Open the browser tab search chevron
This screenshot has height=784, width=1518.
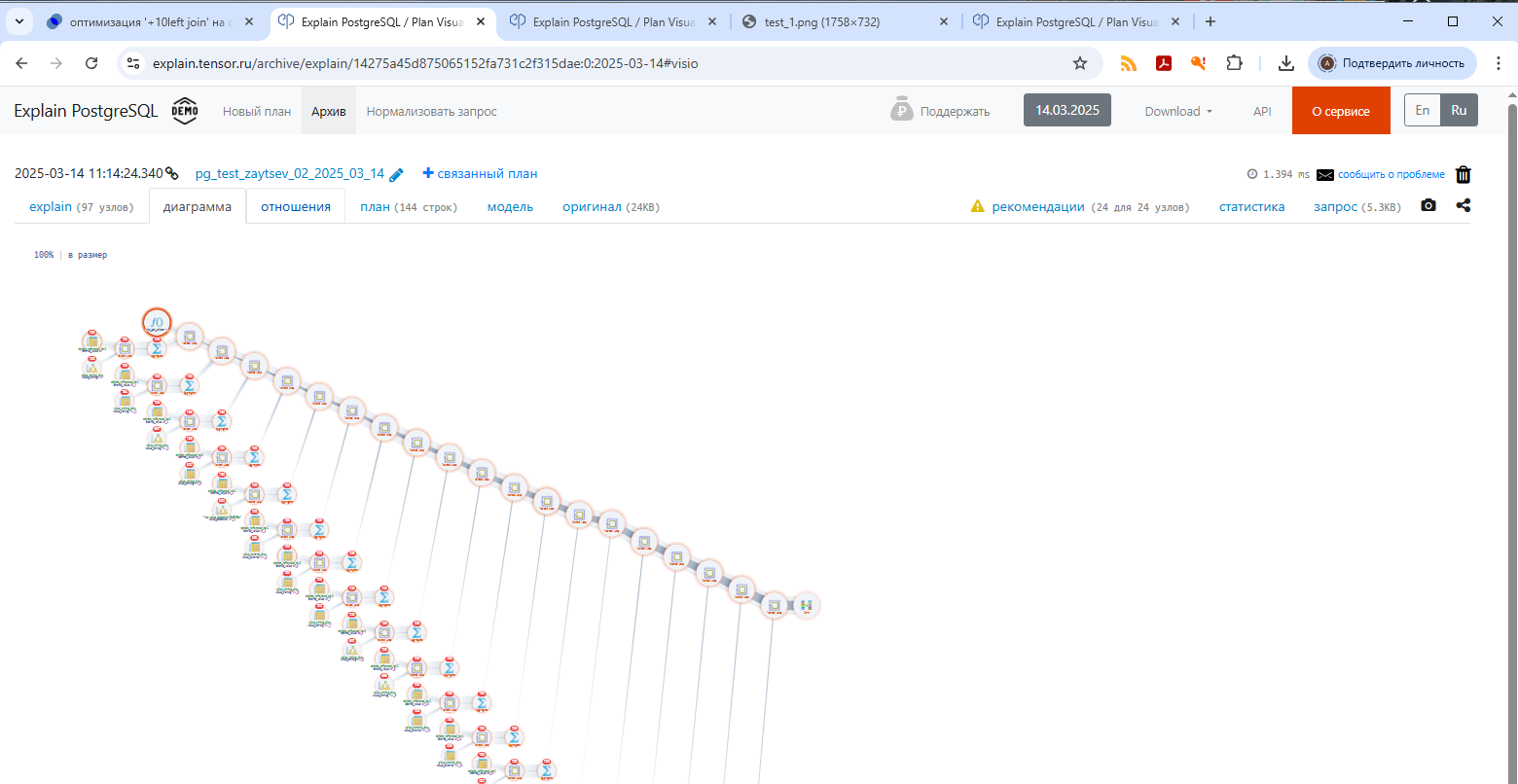click(21, 21)
